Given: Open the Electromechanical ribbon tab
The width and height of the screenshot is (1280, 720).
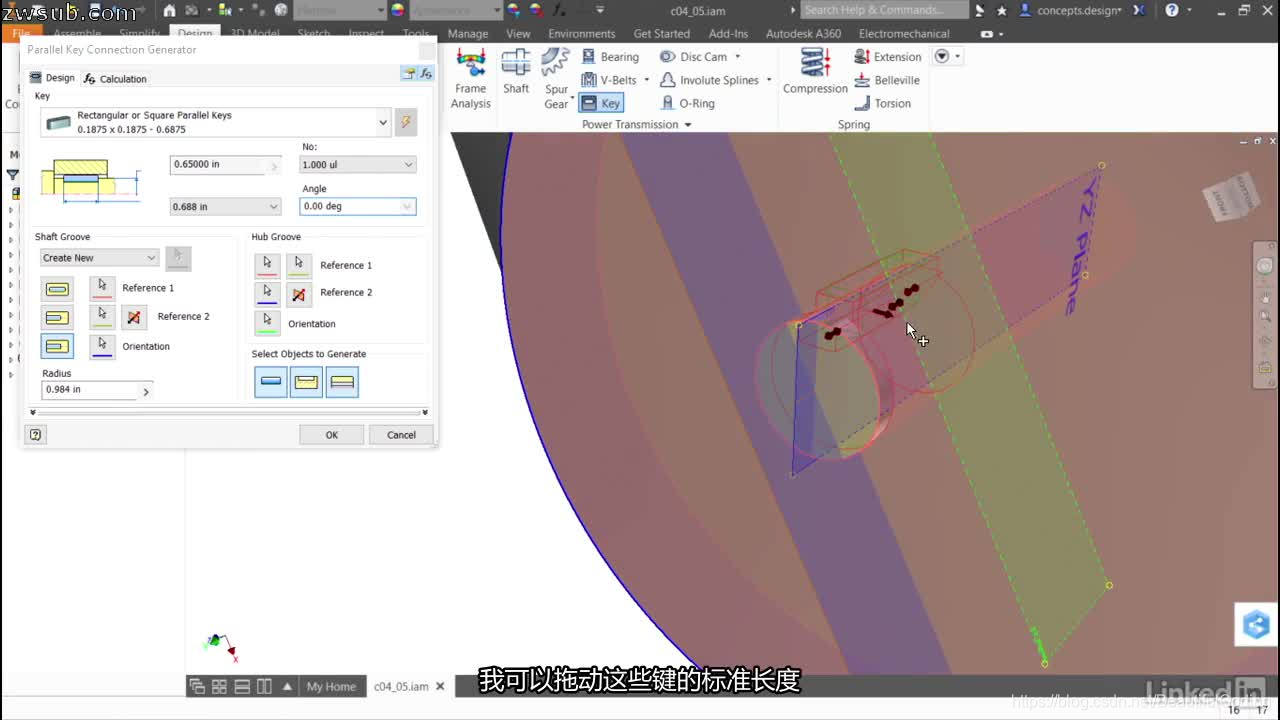Looking at the screenshot, I should [x=904, y=34].
